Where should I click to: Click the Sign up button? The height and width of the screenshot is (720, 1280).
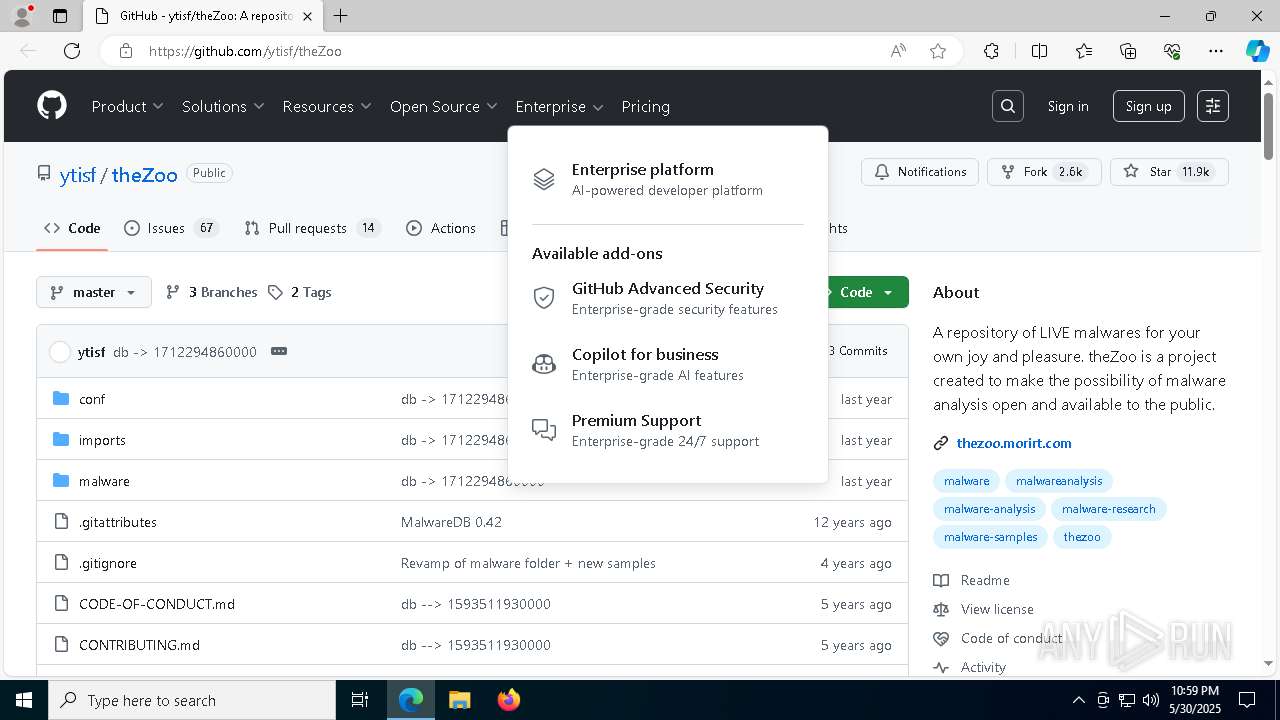[1149, 106]
